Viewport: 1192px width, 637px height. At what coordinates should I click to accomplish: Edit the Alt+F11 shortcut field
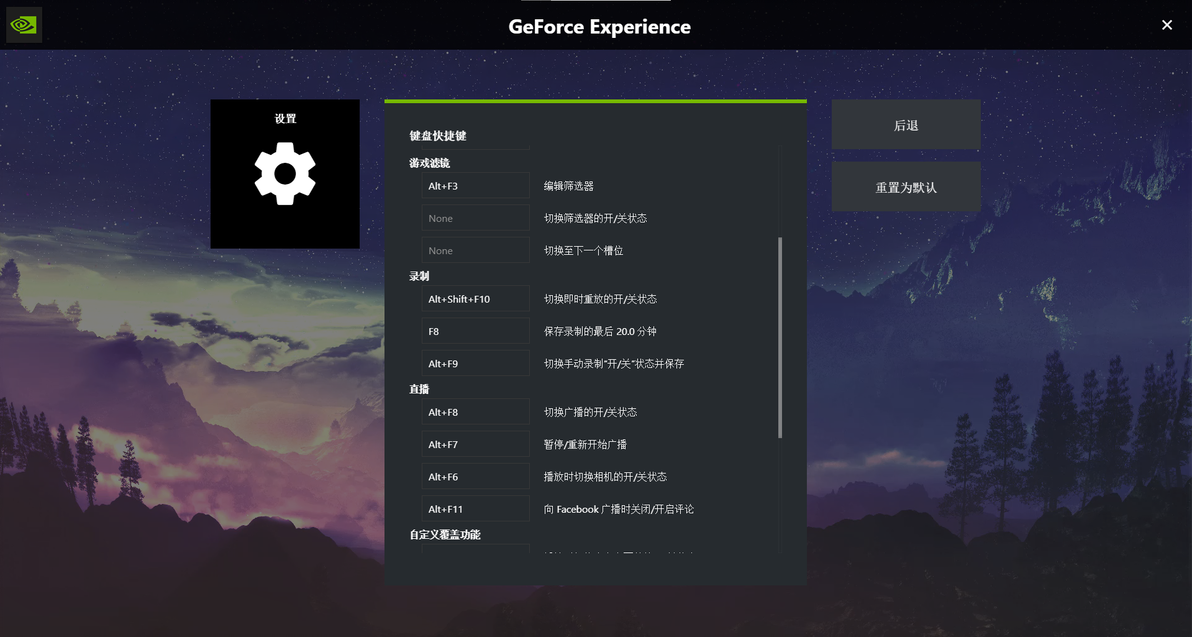coord(476,509)
